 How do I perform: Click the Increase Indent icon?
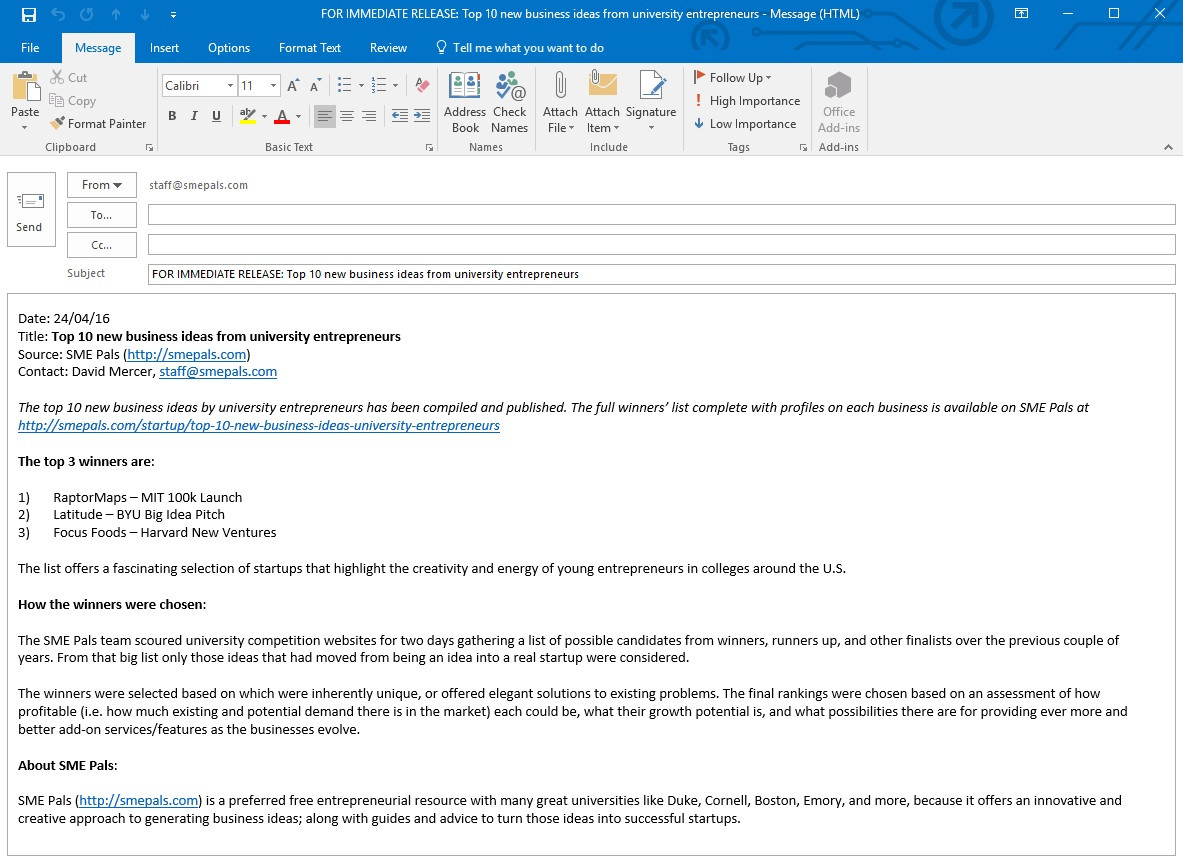422,116
